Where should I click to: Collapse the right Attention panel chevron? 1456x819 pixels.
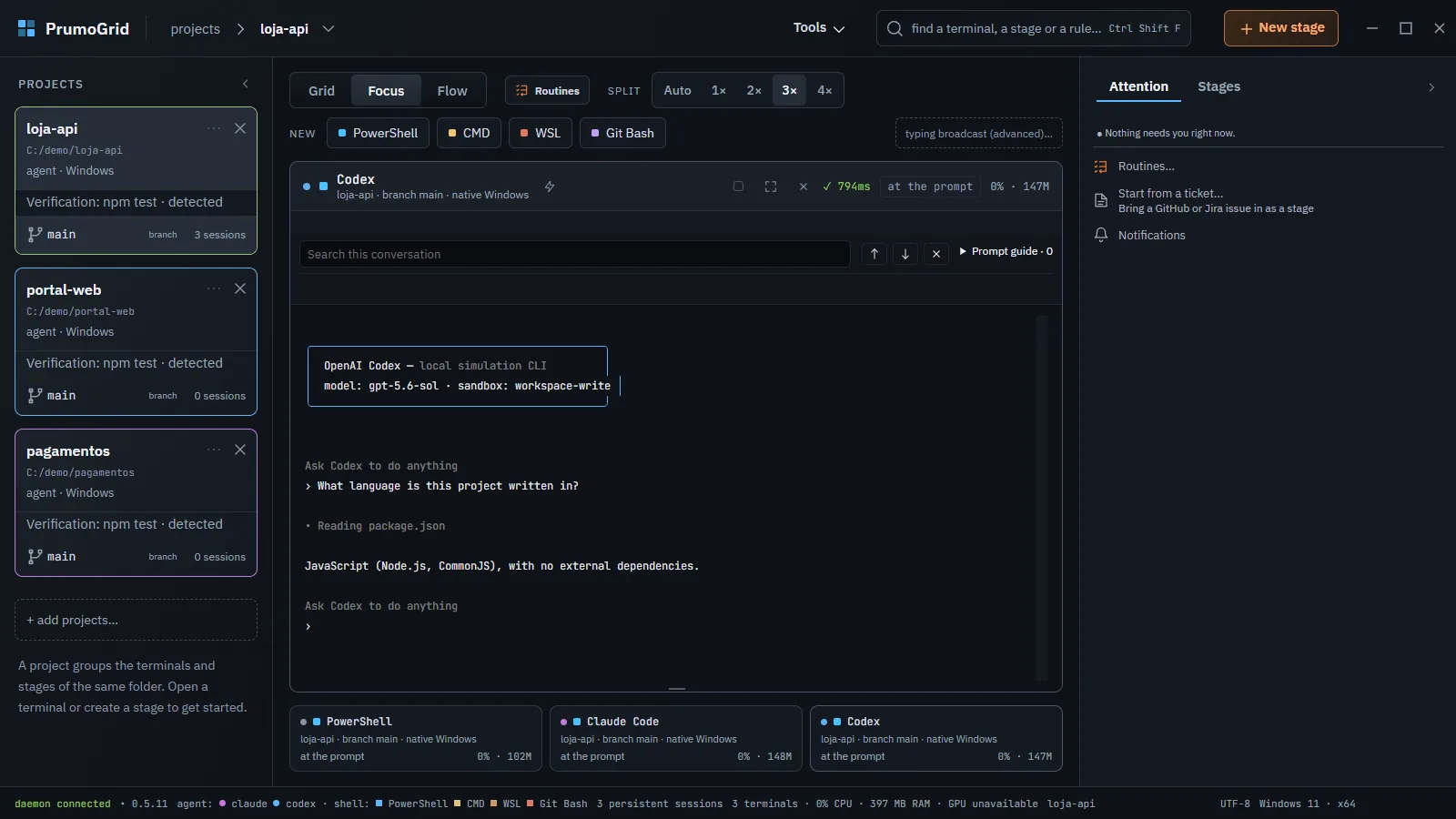[1431, 87]
